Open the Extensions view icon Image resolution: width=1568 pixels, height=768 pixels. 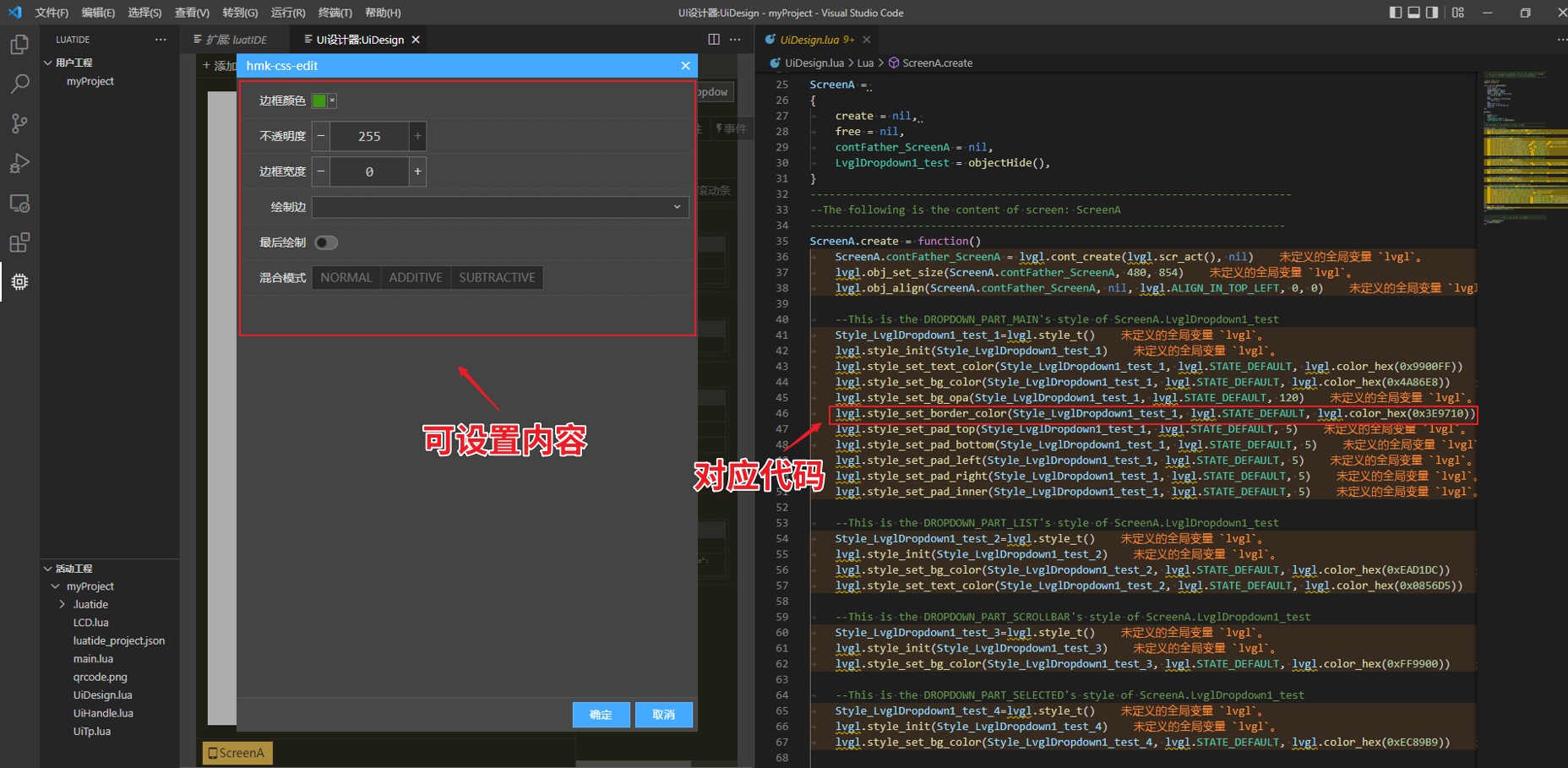(x=19, y=243)
